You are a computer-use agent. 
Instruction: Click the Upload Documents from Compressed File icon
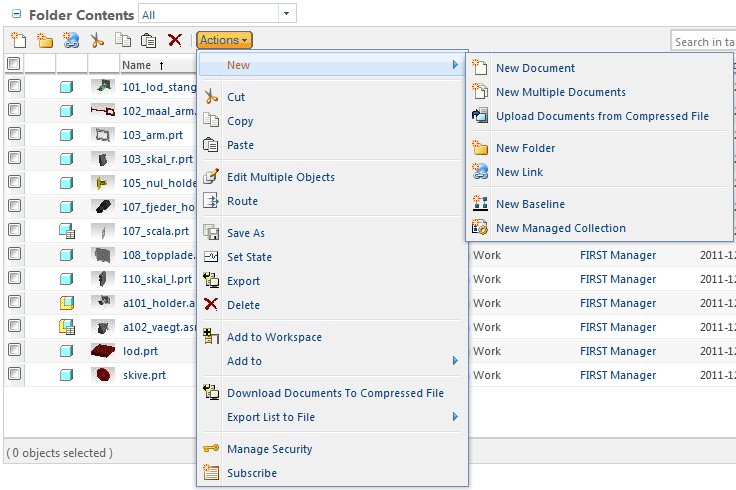point(480,115)
